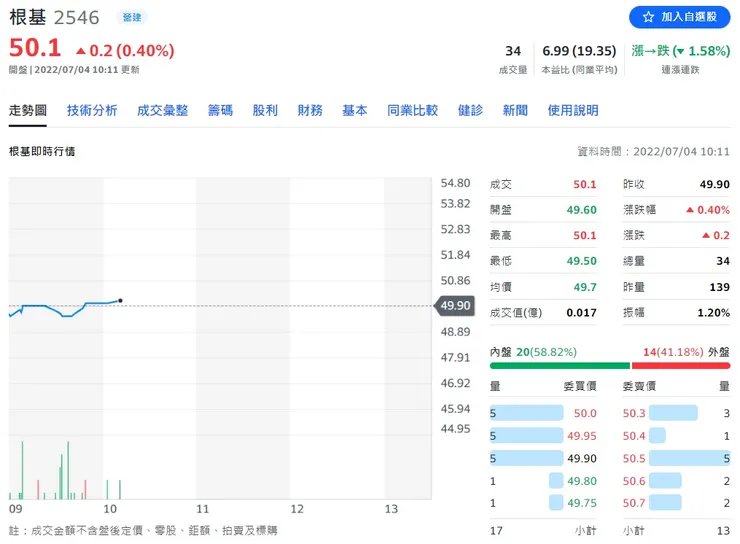Click the green 內盤 ratio bar
The width and height of the screenshot is (740, 544).
pyautogui.click(x=559, y=366)
